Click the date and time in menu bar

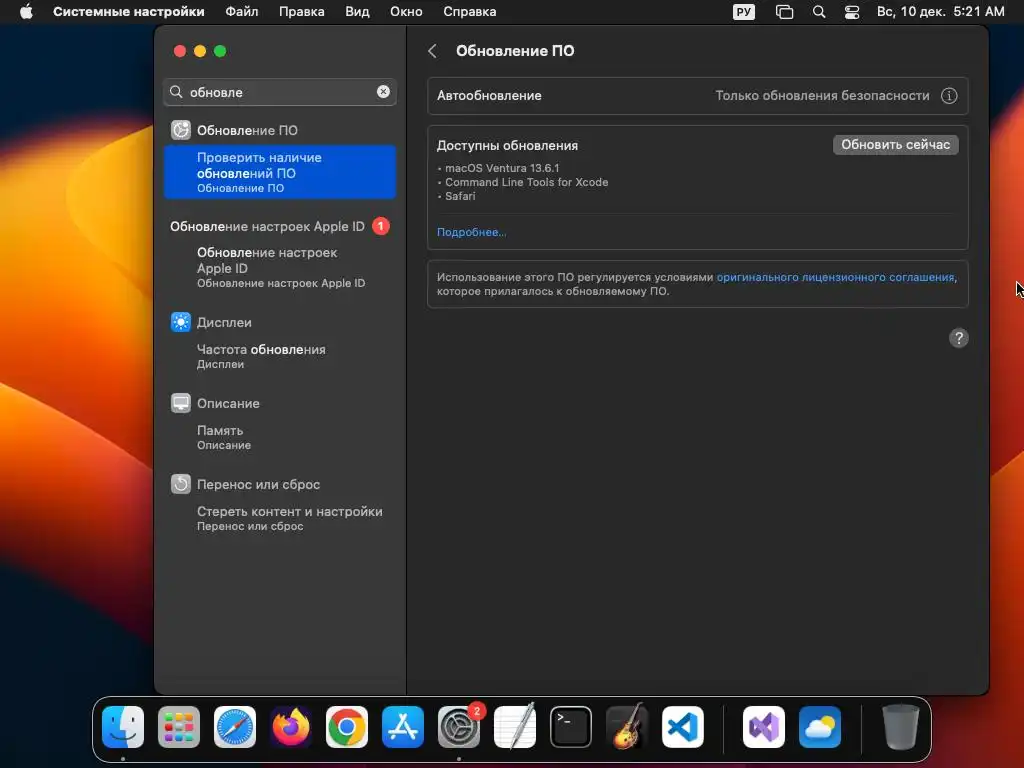940,12
